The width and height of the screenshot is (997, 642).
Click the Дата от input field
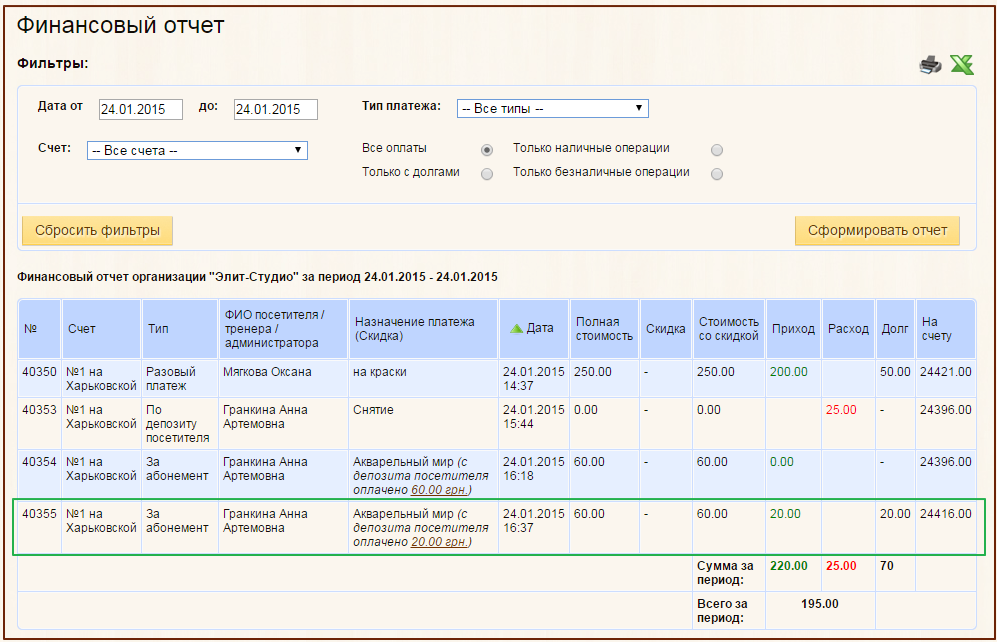tap(140, 110)
